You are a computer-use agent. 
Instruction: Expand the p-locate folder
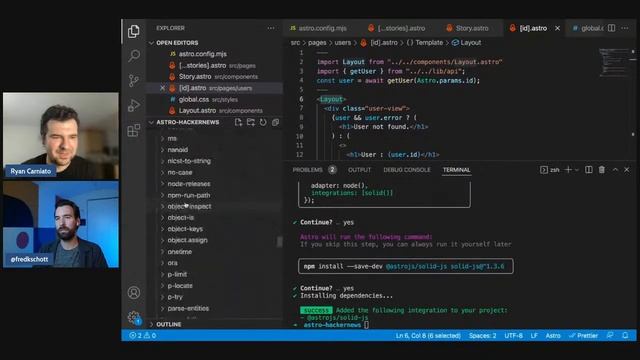coord(180,286)
